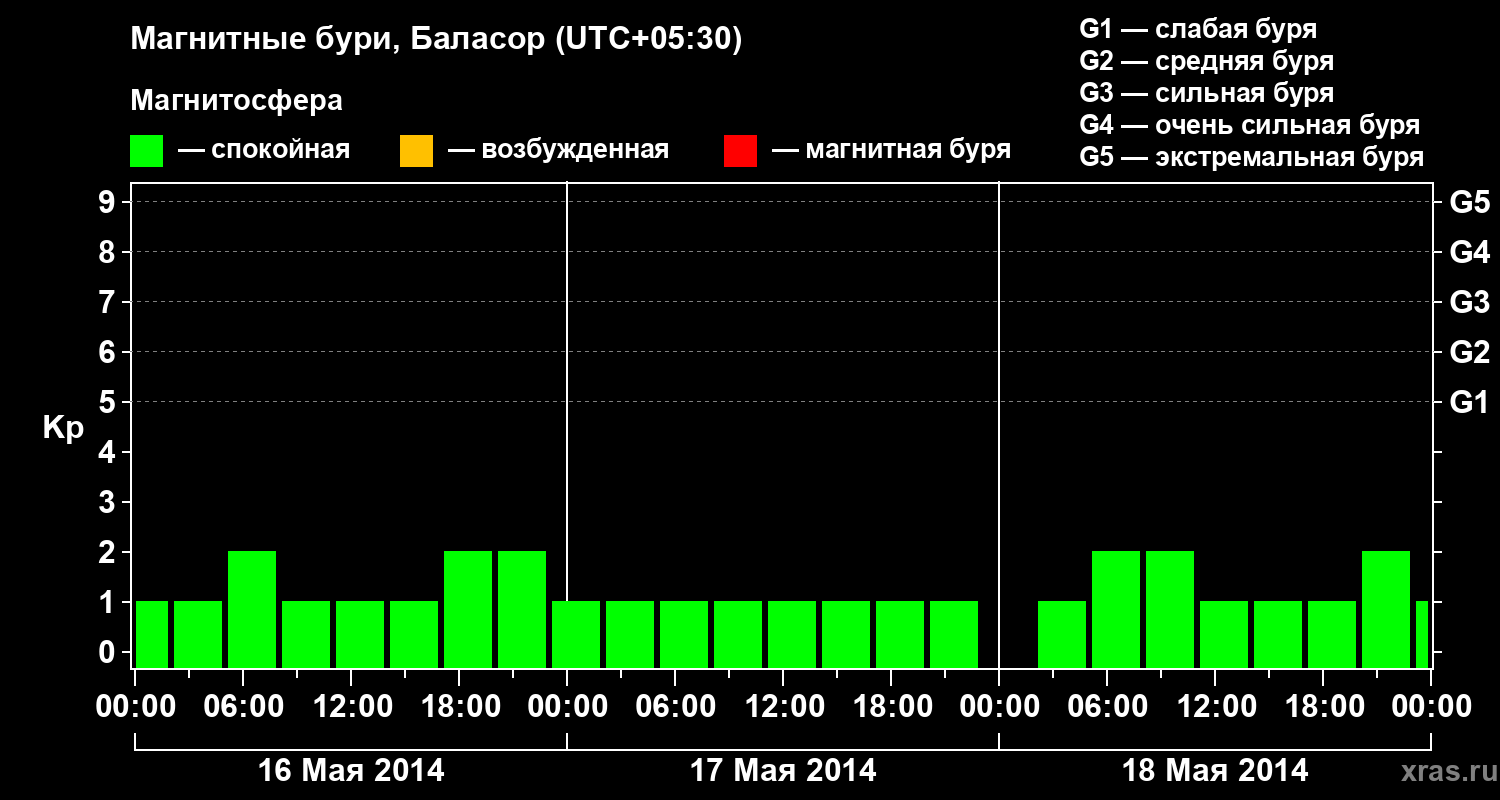1500x800 pixels.
Task: Click the '— магнитная буря' legend label
Action: point(891,150)
